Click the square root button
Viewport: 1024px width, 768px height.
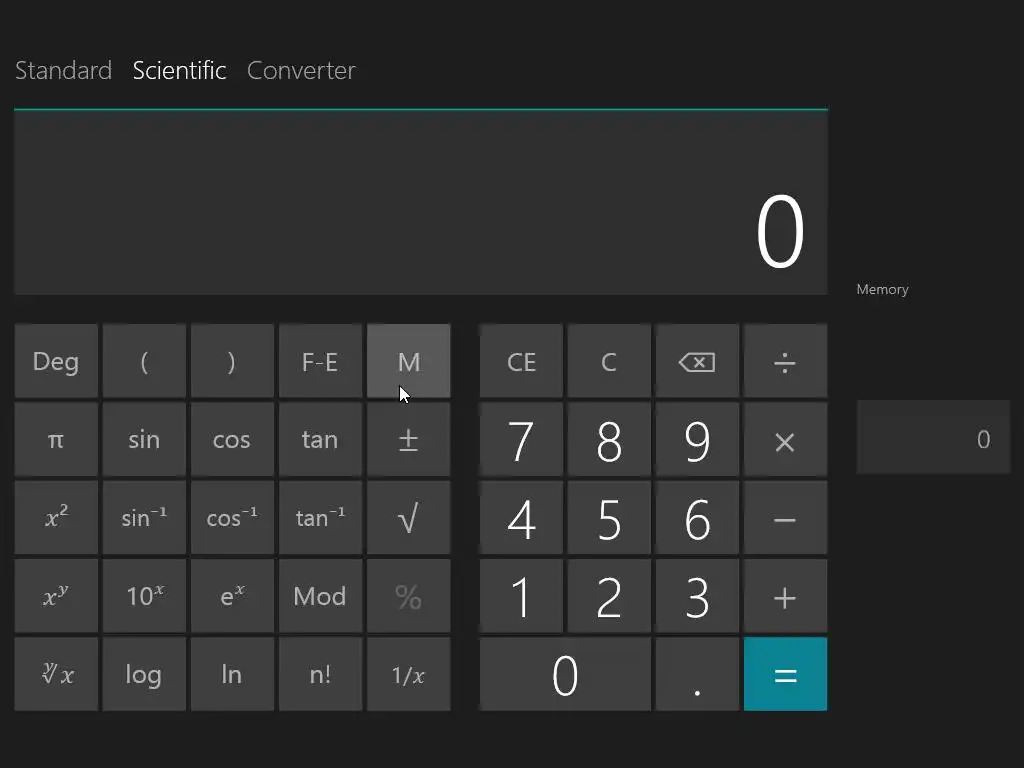(x=408, y=518)
